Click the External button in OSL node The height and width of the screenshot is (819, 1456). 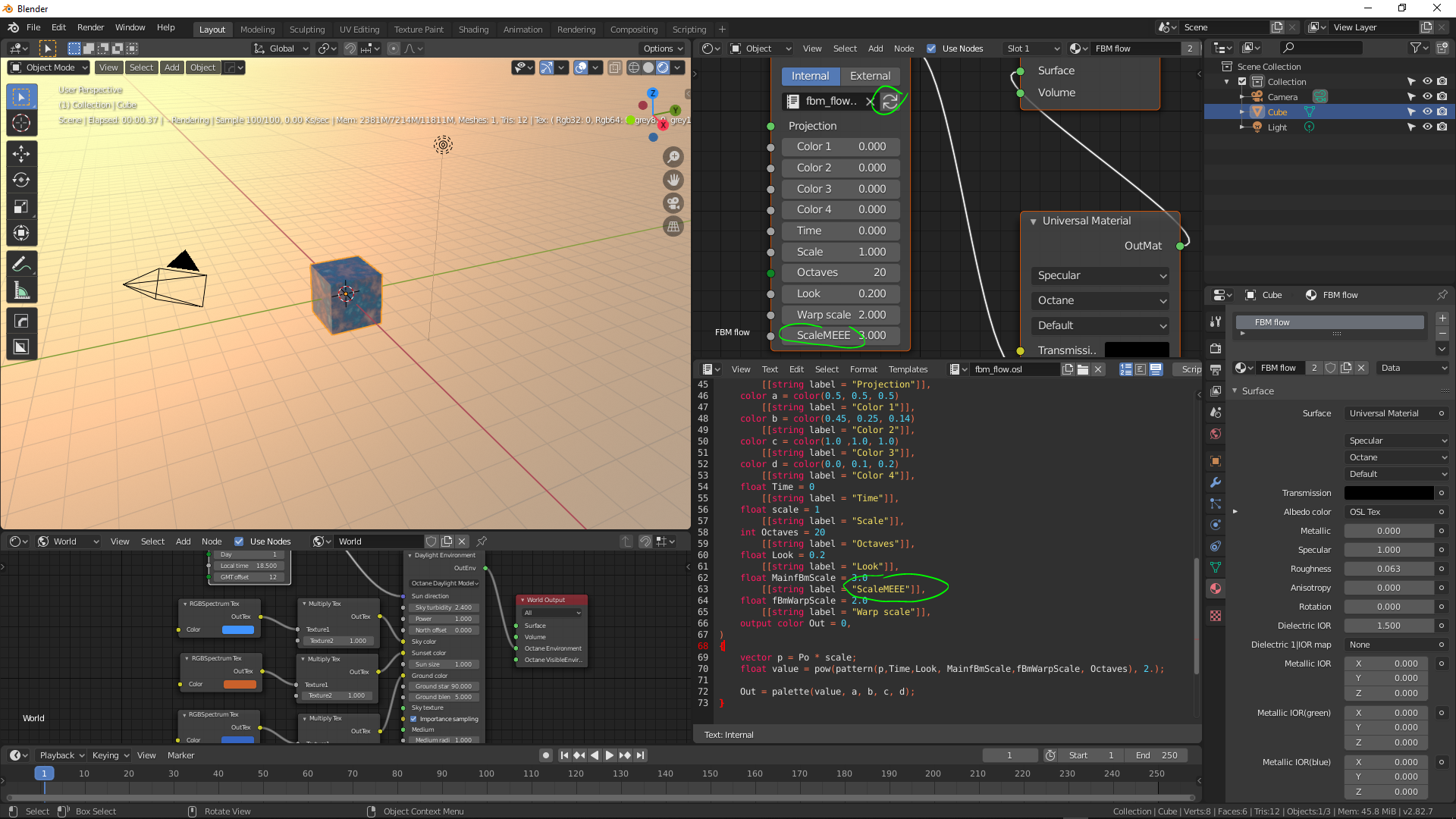(x=870, y=76)
